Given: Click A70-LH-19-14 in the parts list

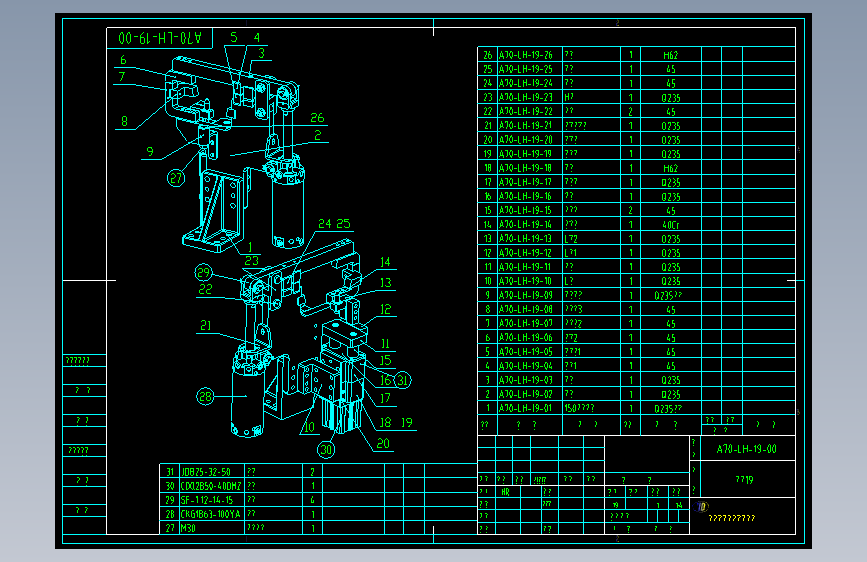Looking at the screenshot, I should pos(525,225).
